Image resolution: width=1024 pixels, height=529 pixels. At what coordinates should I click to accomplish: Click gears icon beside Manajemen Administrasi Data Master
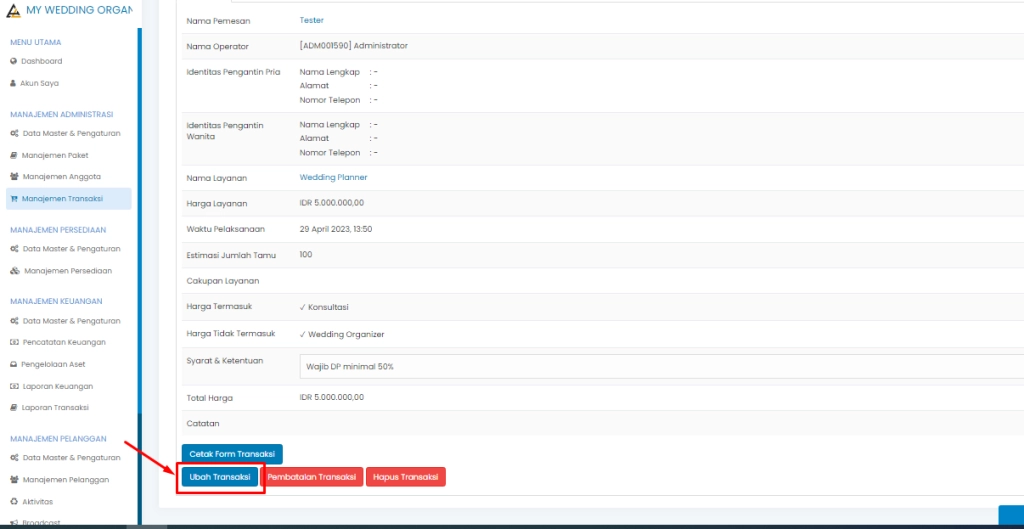tap(14, 133)
